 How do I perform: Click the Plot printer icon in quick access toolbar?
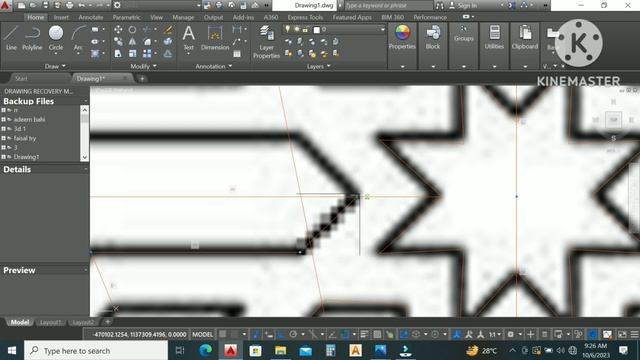(70, 5)
